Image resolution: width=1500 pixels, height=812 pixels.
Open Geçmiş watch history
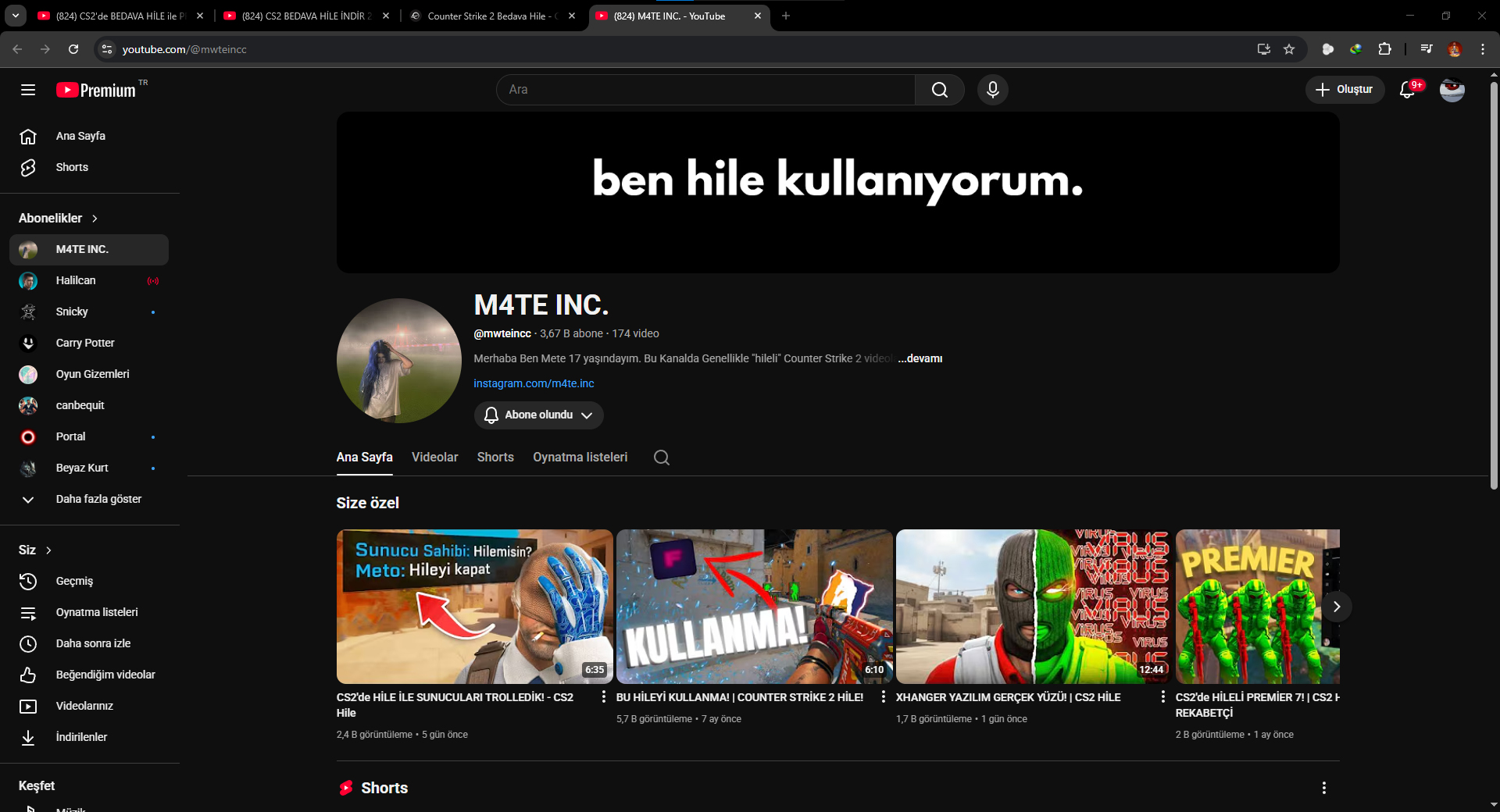click(x=89, y=581)
